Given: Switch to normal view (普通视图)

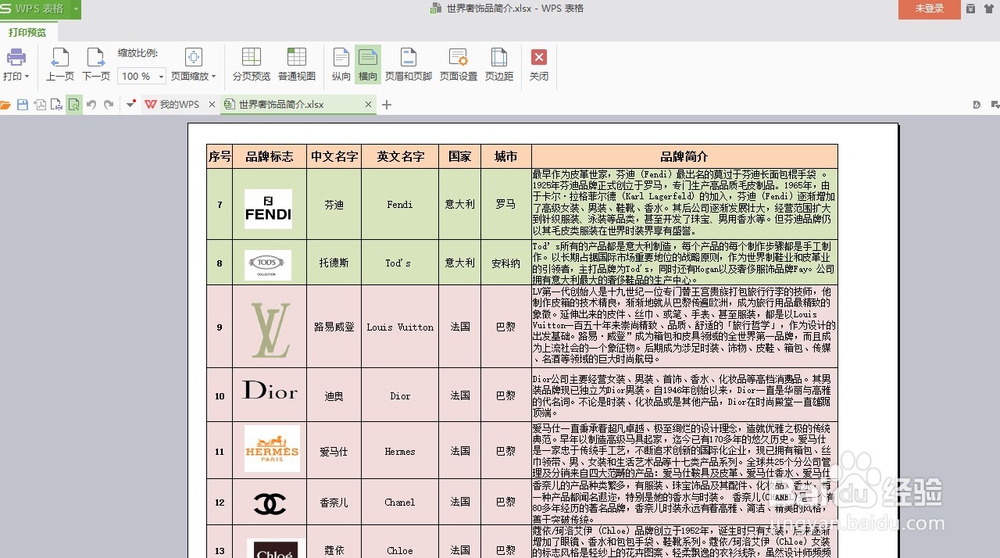Looking at the screenshot, I should pyautogui.click(x=297, y=64).
